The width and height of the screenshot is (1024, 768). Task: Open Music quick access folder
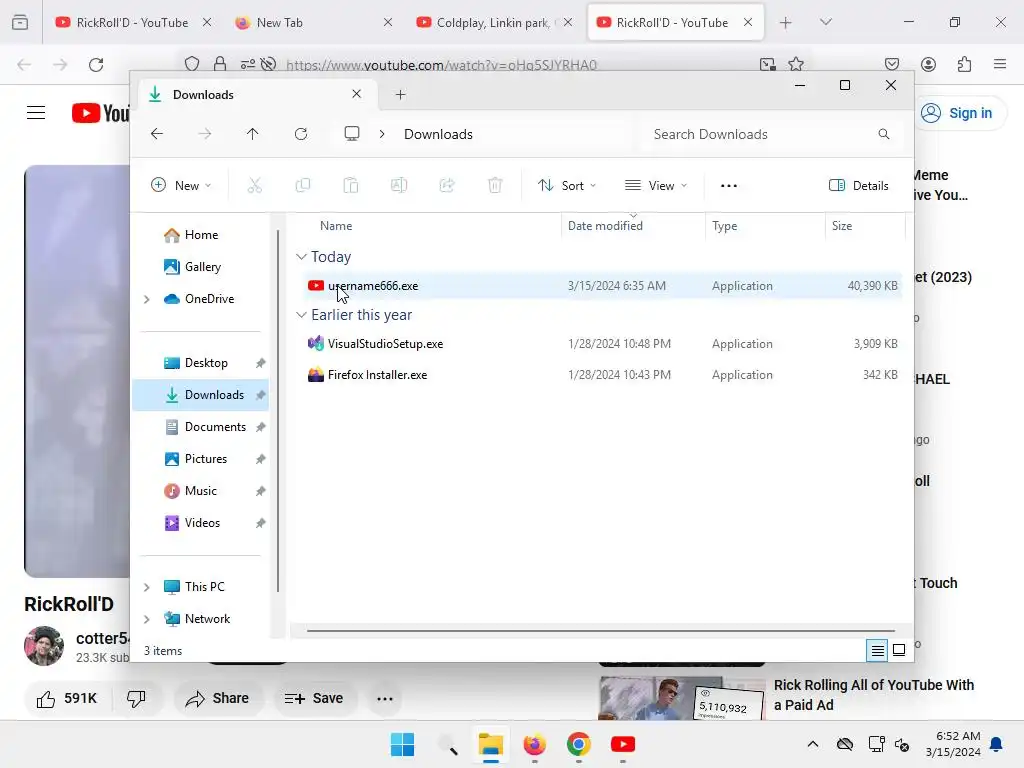click(201, 491)
